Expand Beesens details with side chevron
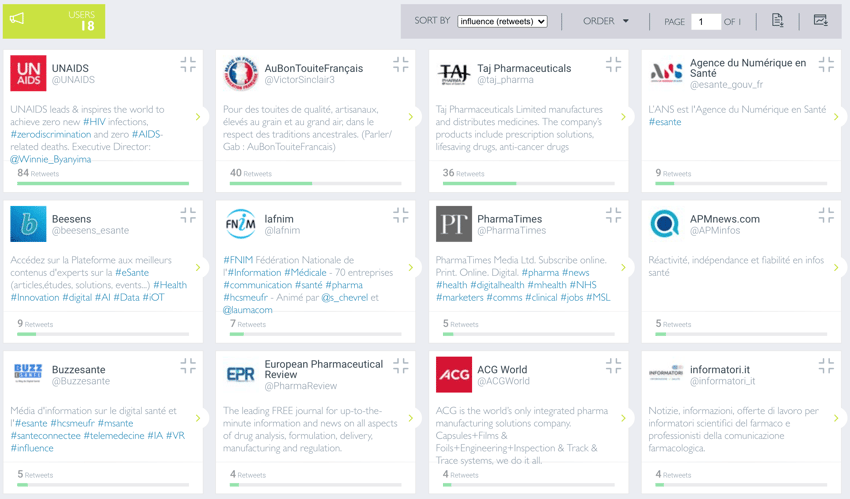Image resolution: width=850 pixels, height=499 pixels. pos(198,267)
